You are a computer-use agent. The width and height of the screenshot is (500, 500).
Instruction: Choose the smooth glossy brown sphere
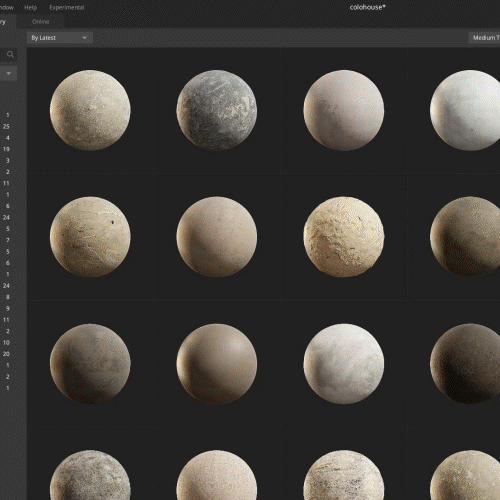(x=217, y=364)
